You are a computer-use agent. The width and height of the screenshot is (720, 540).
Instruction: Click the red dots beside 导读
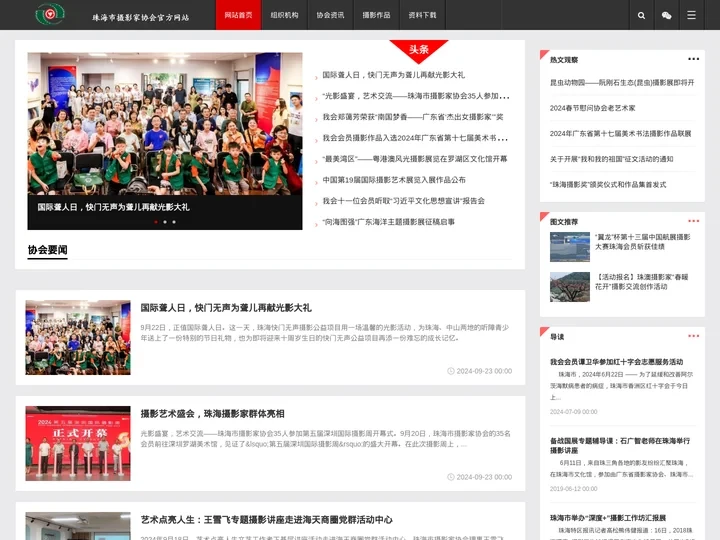tap(693, 336)
